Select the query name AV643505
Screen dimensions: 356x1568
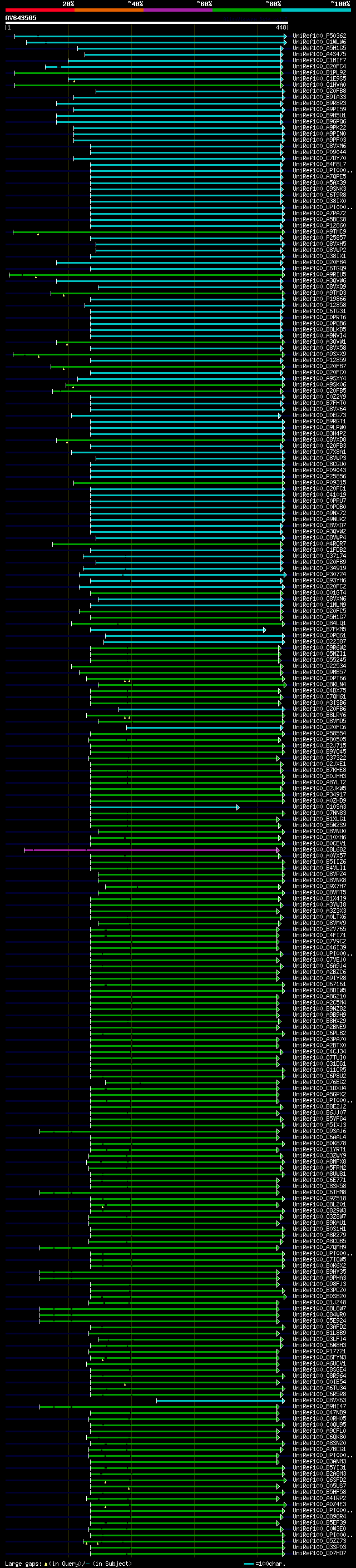pos(21,18)
